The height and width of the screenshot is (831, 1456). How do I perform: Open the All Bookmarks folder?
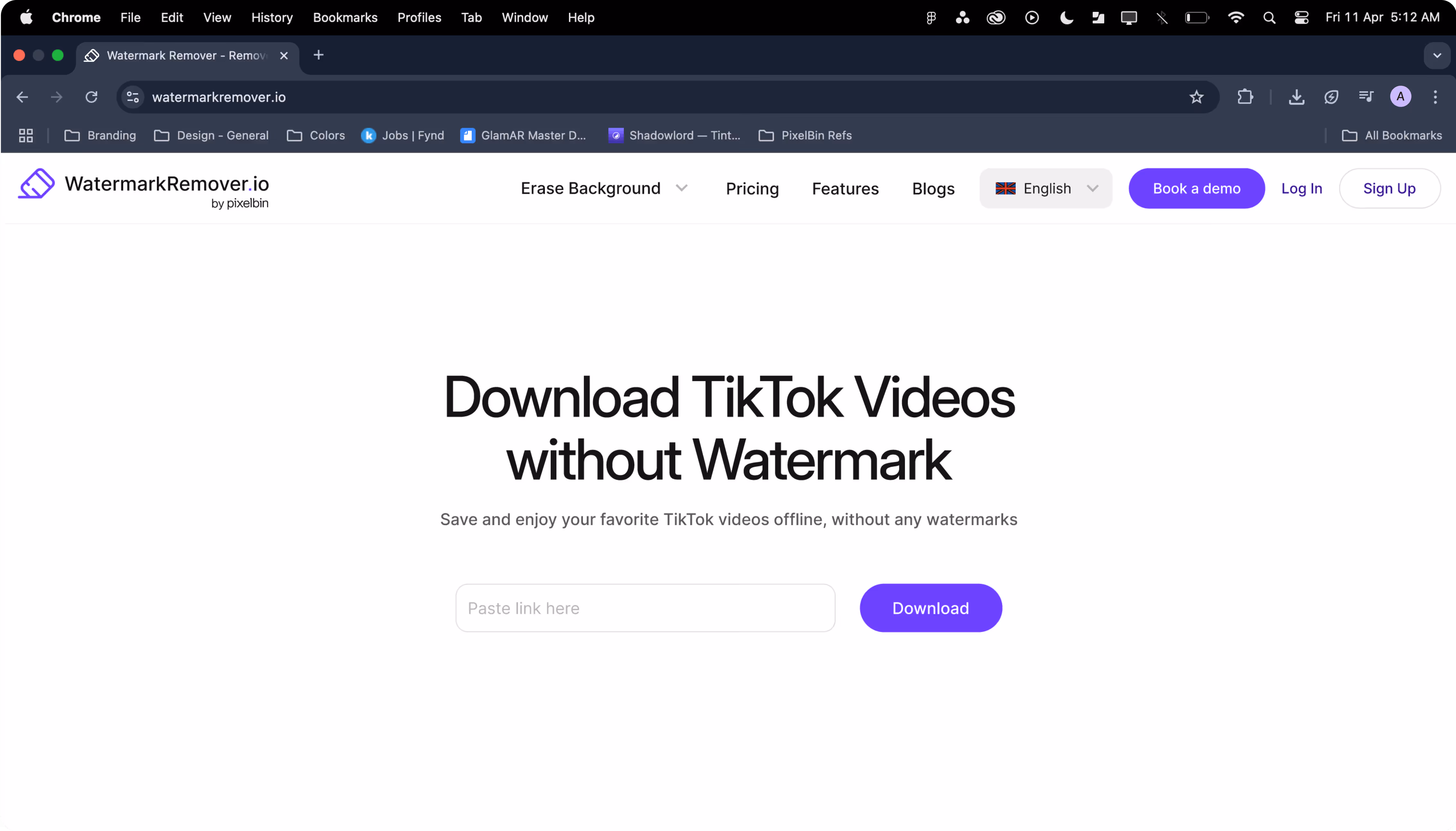[1391, 135]
